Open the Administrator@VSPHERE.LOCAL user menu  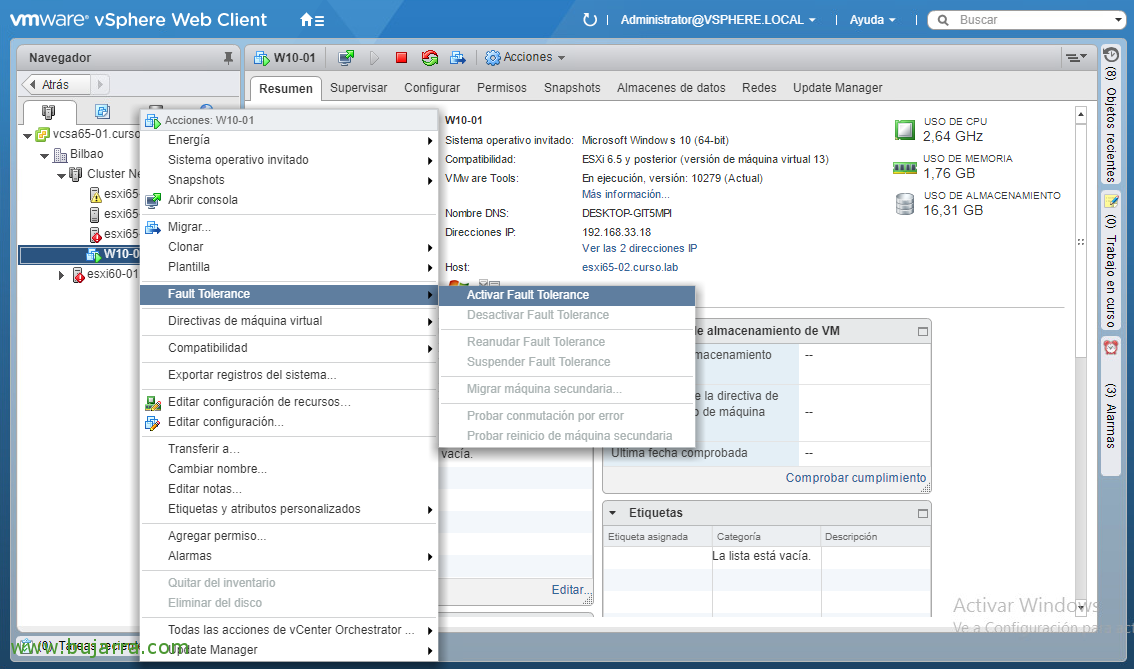tap(718, 20)
